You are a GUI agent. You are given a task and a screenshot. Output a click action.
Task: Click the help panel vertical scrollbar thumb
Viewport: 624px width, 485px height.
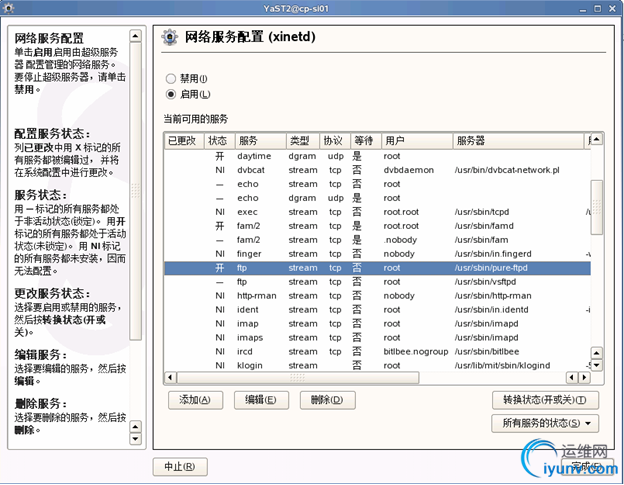(x=136, y=191)
